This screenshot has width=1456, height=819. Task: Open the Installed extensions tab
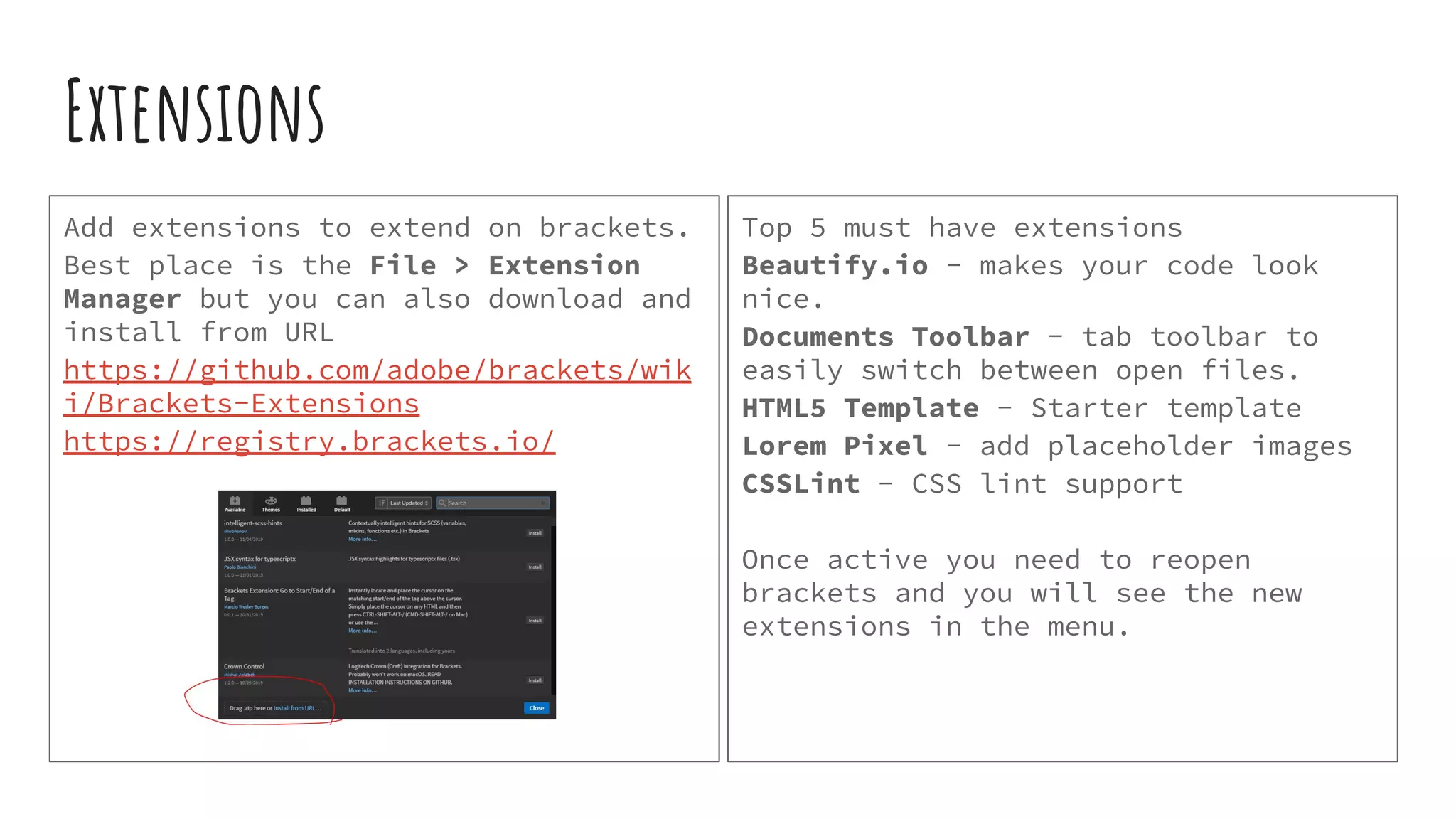coord(306,504)
